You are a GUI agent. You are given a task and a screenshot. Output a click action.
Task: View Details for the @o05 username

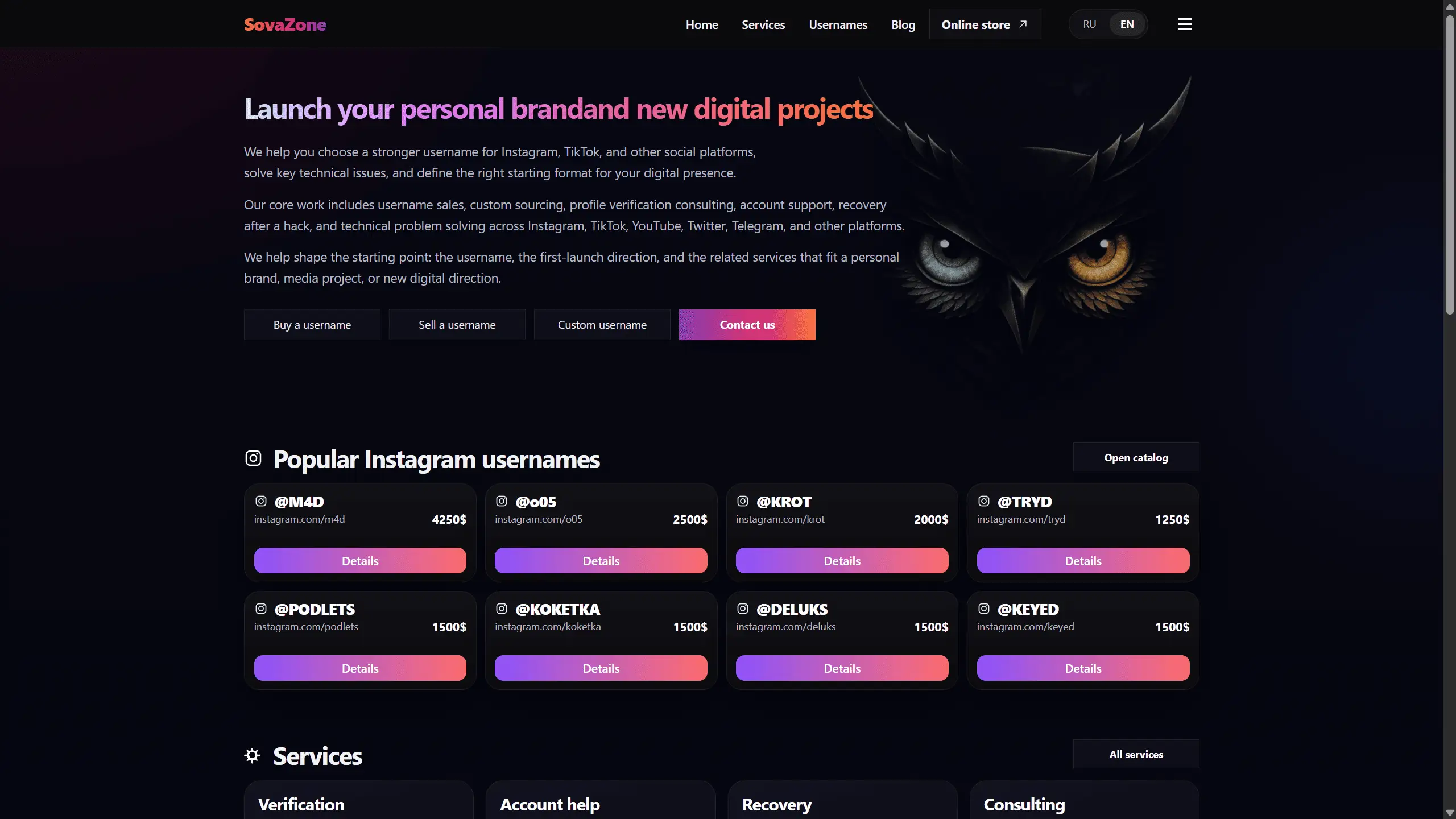(601, 561)
